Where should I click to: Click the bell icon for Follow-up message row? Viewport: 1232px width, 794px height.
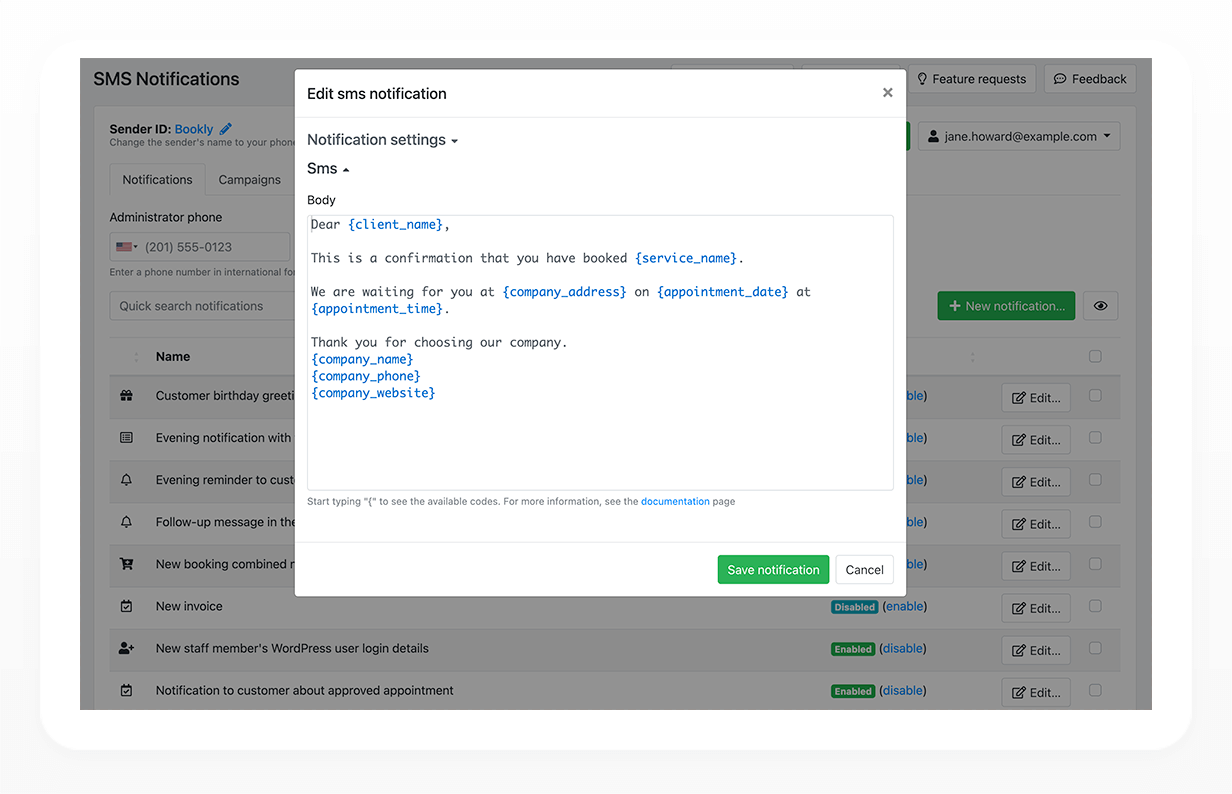pos(126,522)
